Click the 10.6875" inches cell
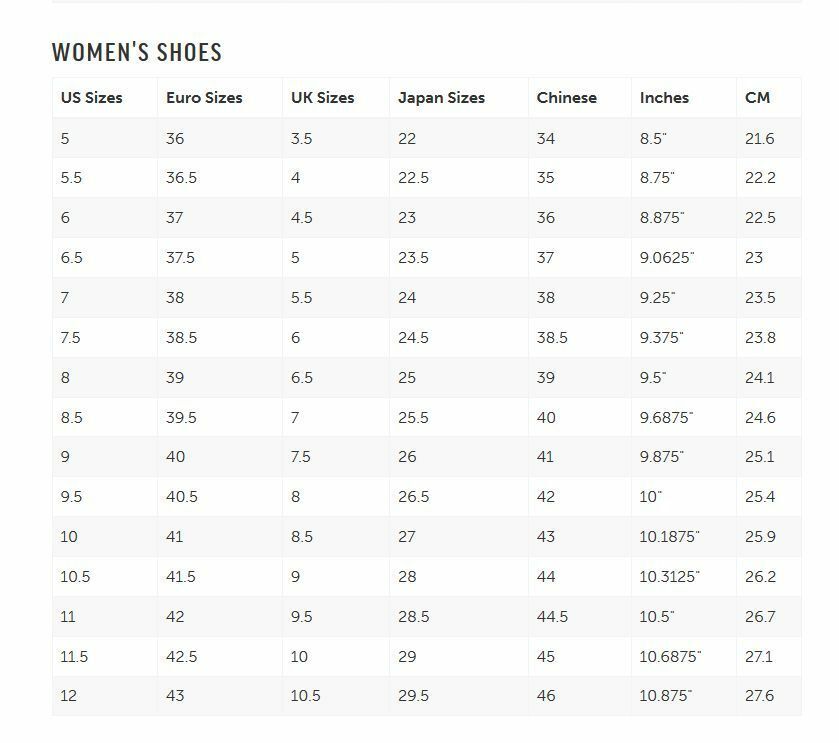Viewport: 839px width, 743px height. (670, 657)
